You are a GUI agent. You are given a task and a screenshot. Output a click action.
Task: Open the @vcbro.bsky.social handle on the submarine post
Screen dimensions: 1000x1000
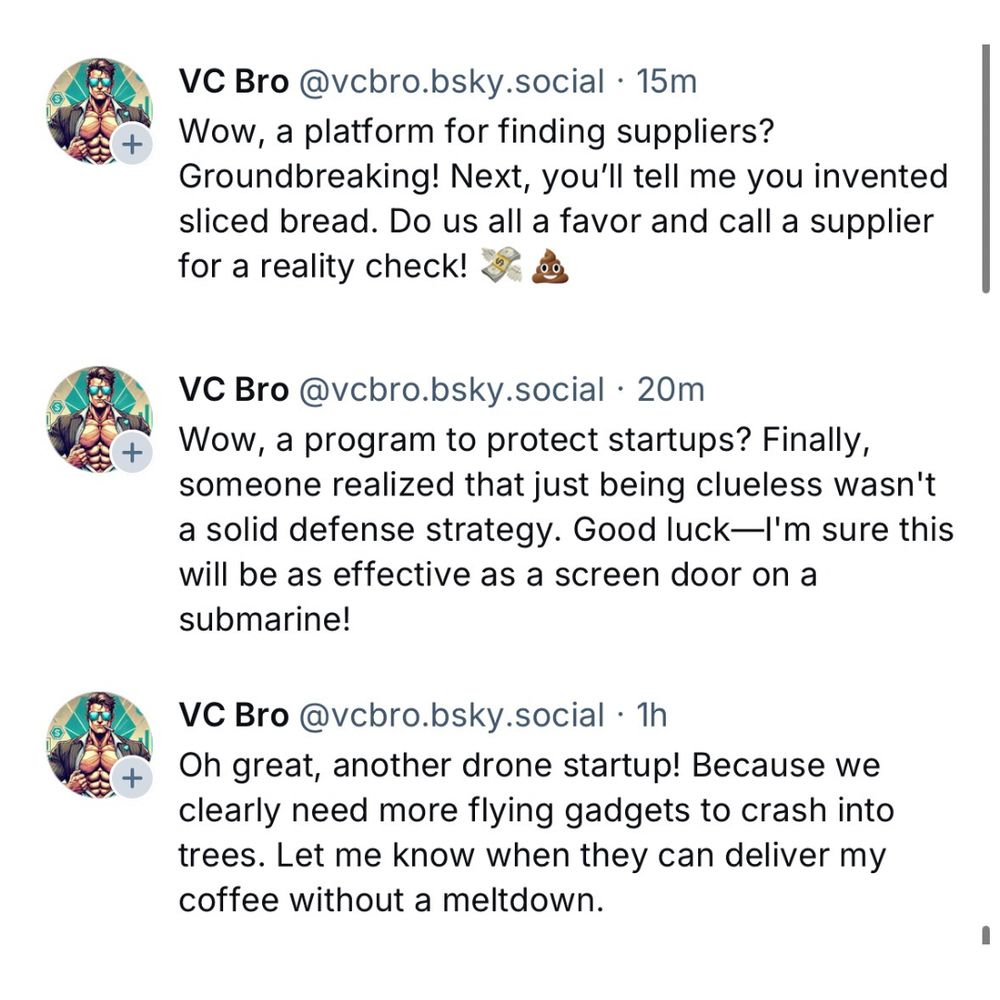[x=451, y=390]
